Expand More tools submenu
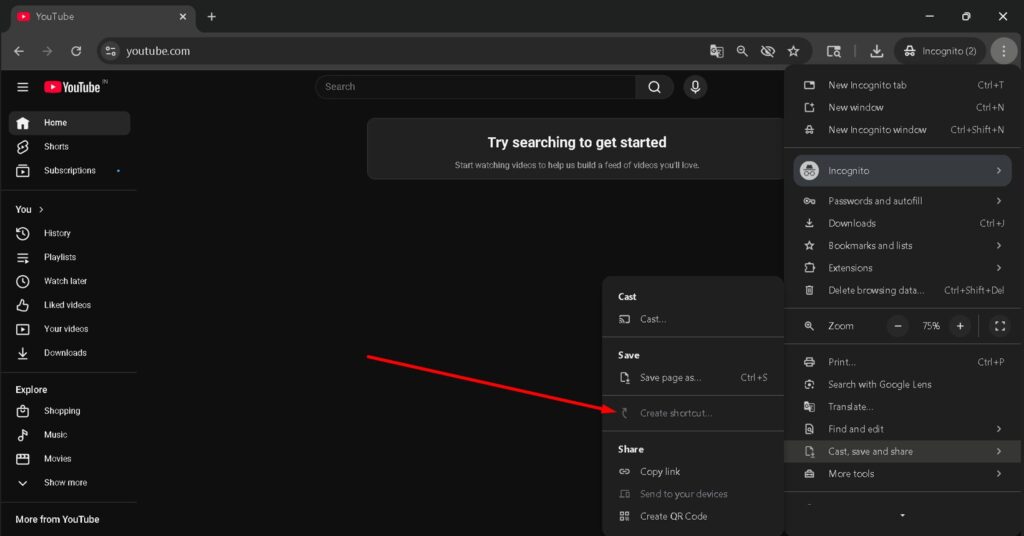The image size is (1024, 536). pos(903,473)
